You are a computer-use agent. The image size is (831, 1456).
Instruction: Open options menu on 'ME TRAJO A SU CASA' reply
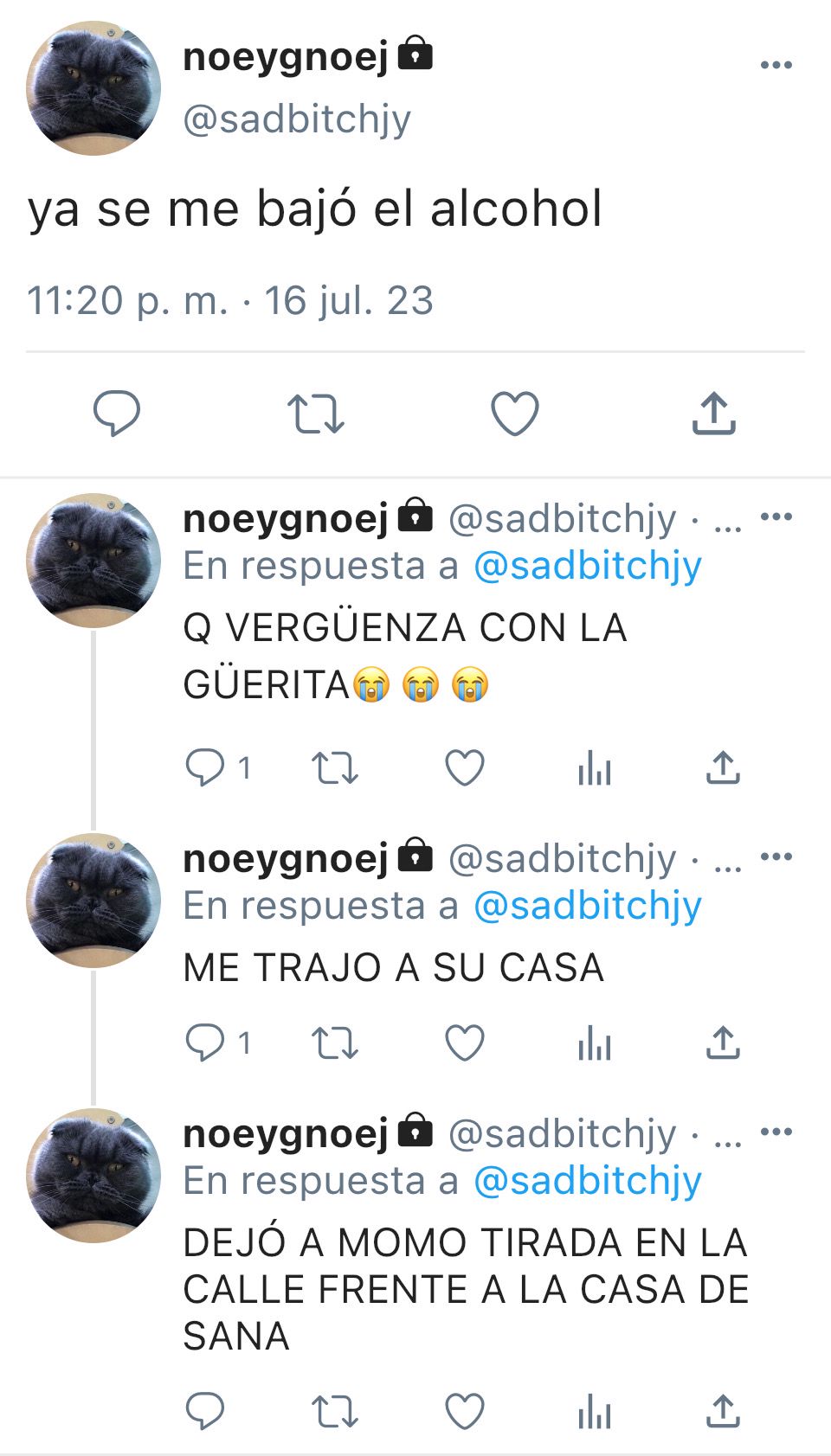[x=776, y=857]
